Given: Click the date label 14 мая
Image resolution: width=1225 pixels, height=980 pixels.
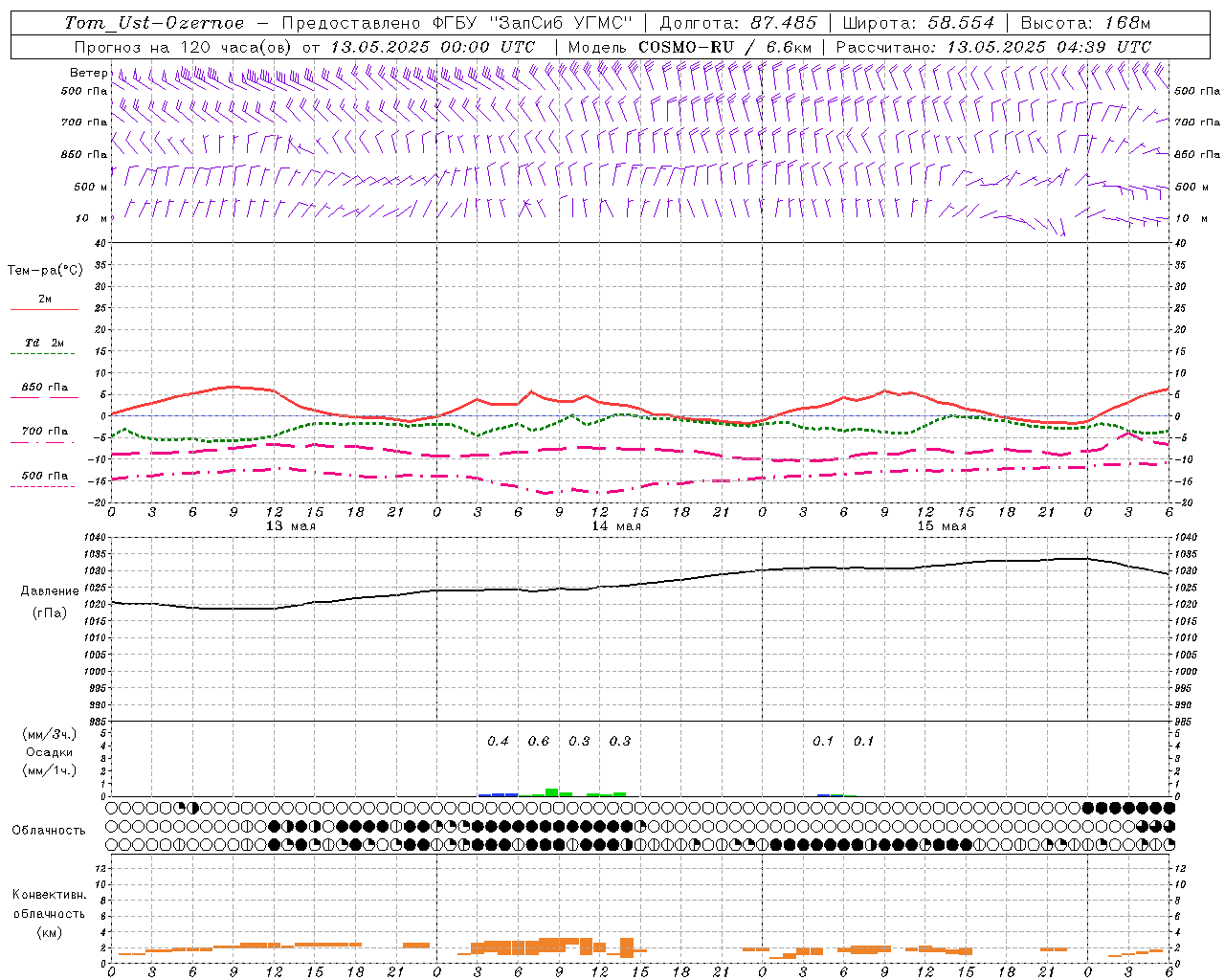Looking at the screenshot, I should tap(616, 526).
